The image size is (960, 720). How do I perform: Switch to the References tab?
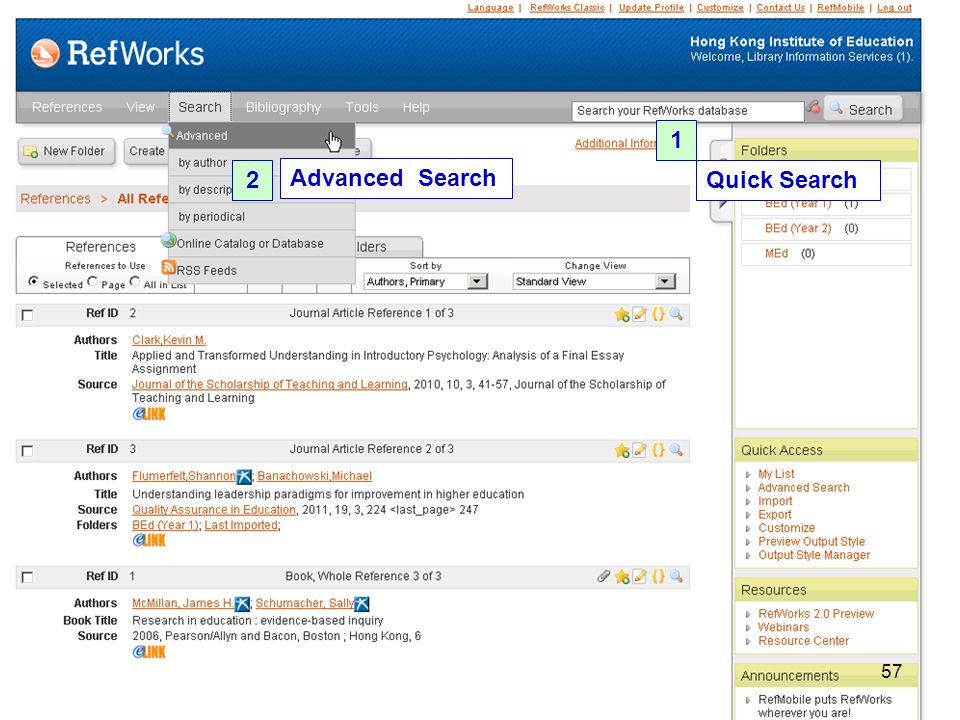click(100, 247)
